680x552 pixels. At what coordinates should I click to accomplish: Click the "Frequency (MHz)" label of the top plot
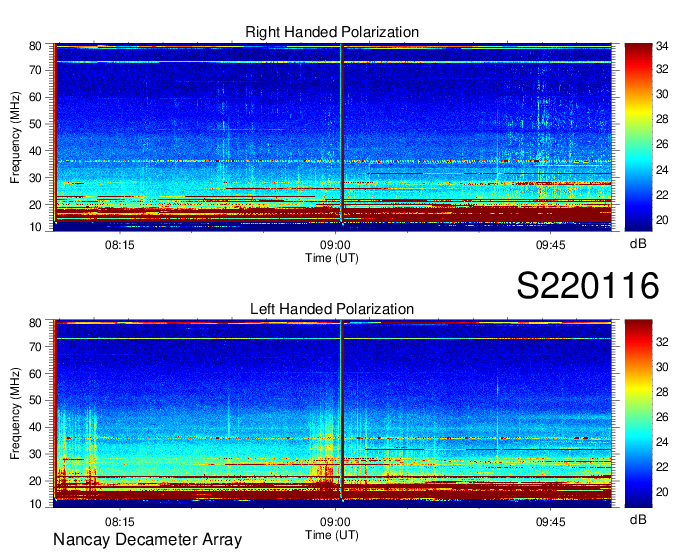15,137
